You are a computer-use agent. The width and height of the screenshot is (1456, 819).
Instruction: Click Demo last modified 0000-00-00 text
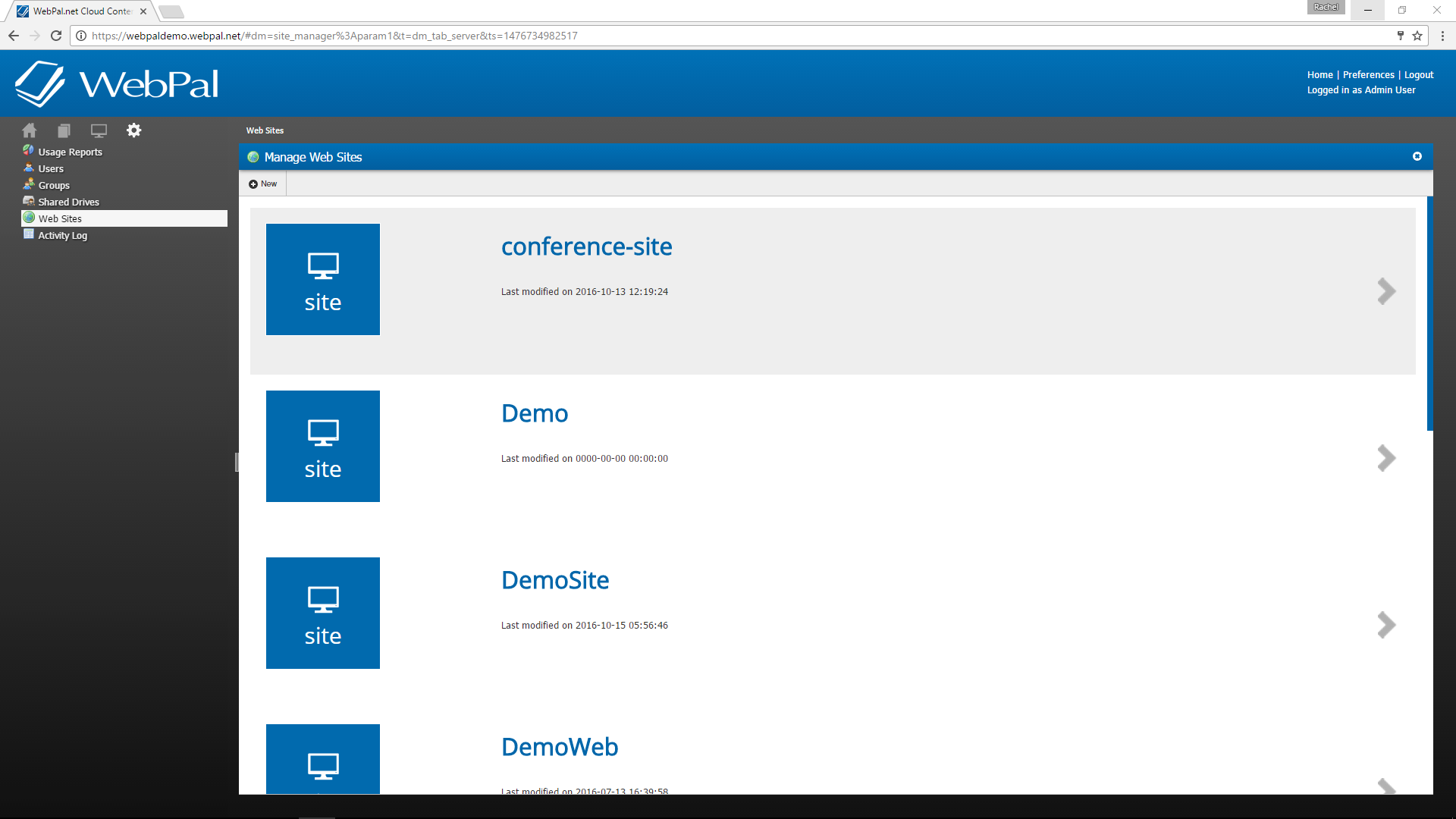pyautogui.click(x=584, y=459)
